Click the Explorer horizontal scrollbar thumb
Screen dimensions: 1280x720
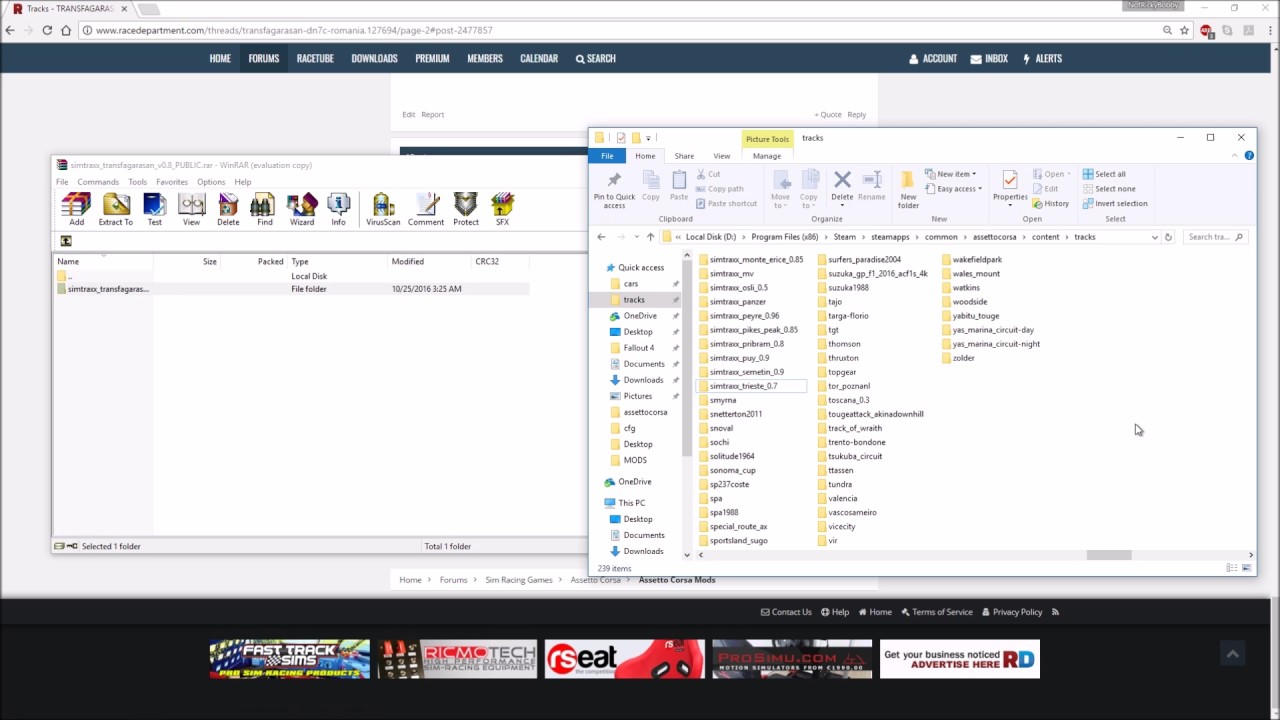(1109, 555)
